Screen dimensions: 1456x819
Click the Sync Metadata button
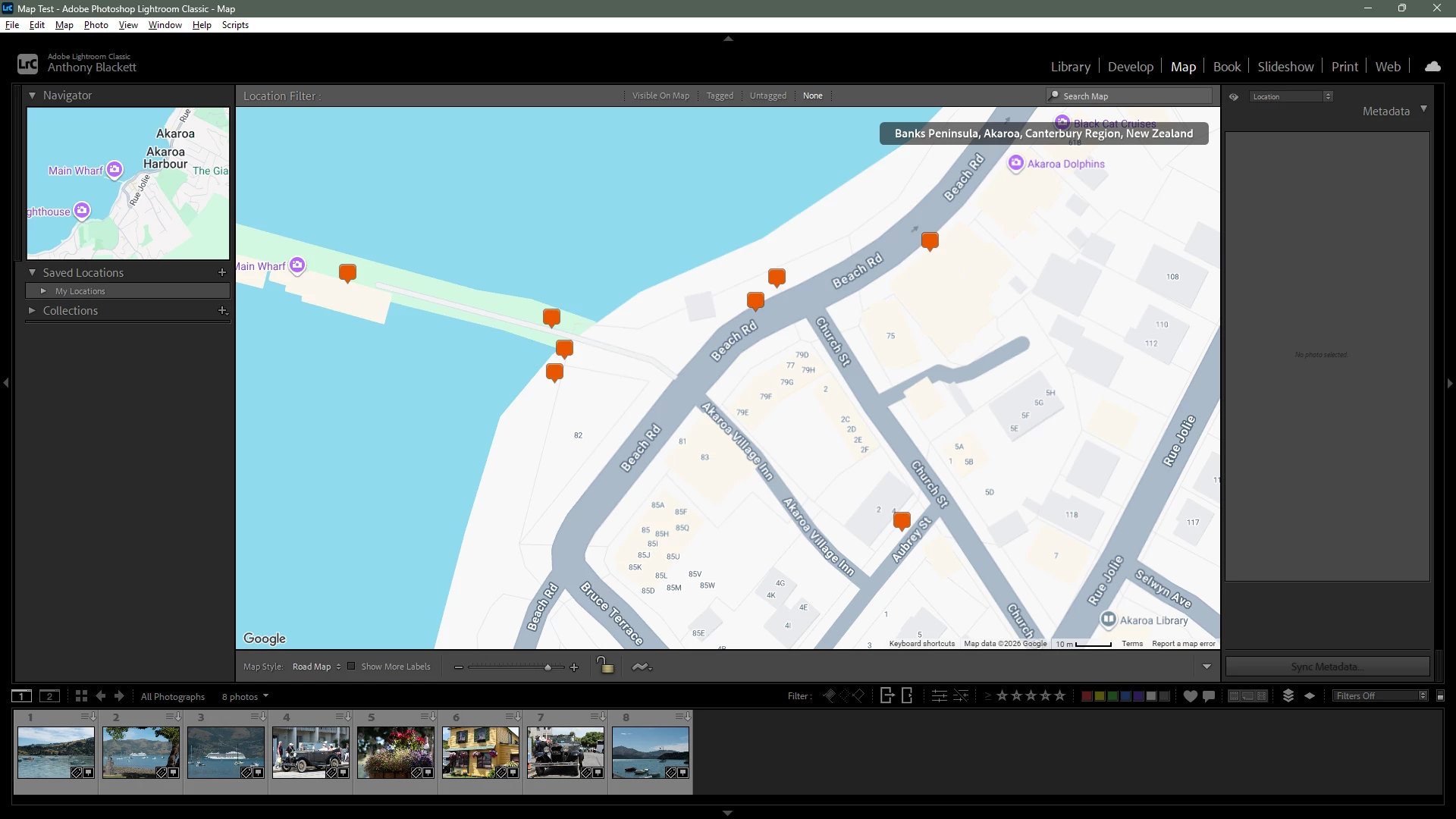[1327, 667]
